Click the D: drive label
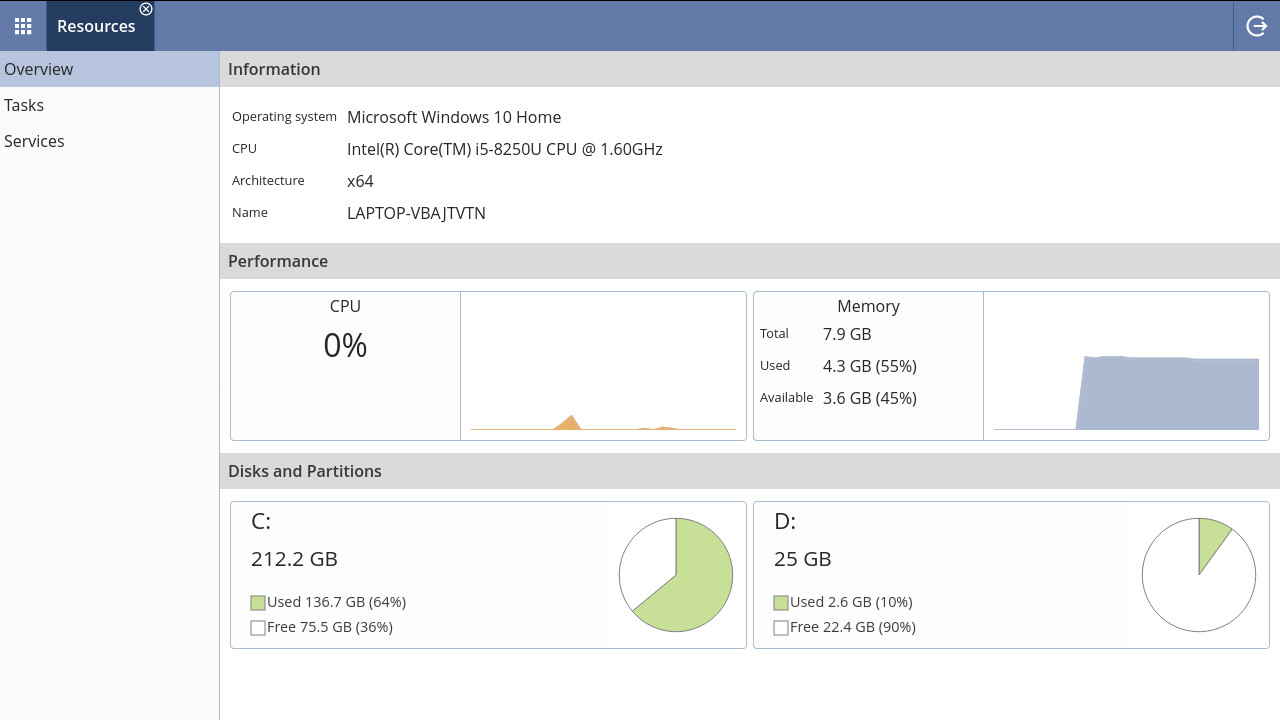Viewport: 1280px width, 720px height. click(785, 521)
